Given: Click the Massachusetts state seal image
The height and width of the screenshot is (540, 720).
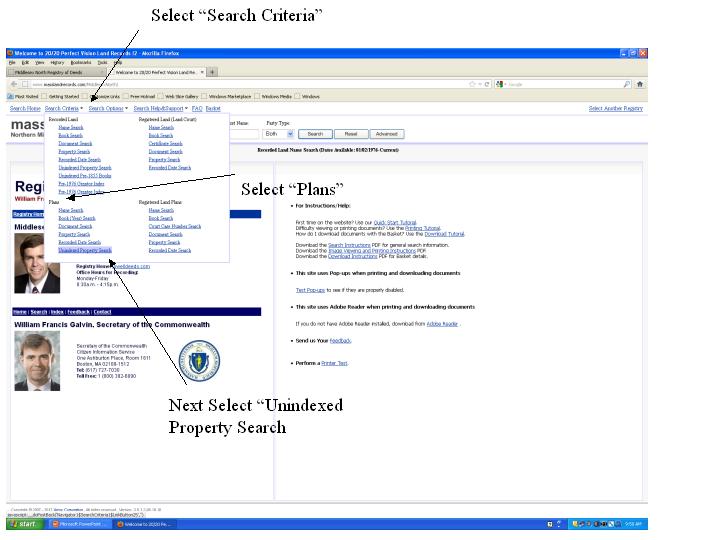Looking at the screenshot, I should [x=199, y=360].
